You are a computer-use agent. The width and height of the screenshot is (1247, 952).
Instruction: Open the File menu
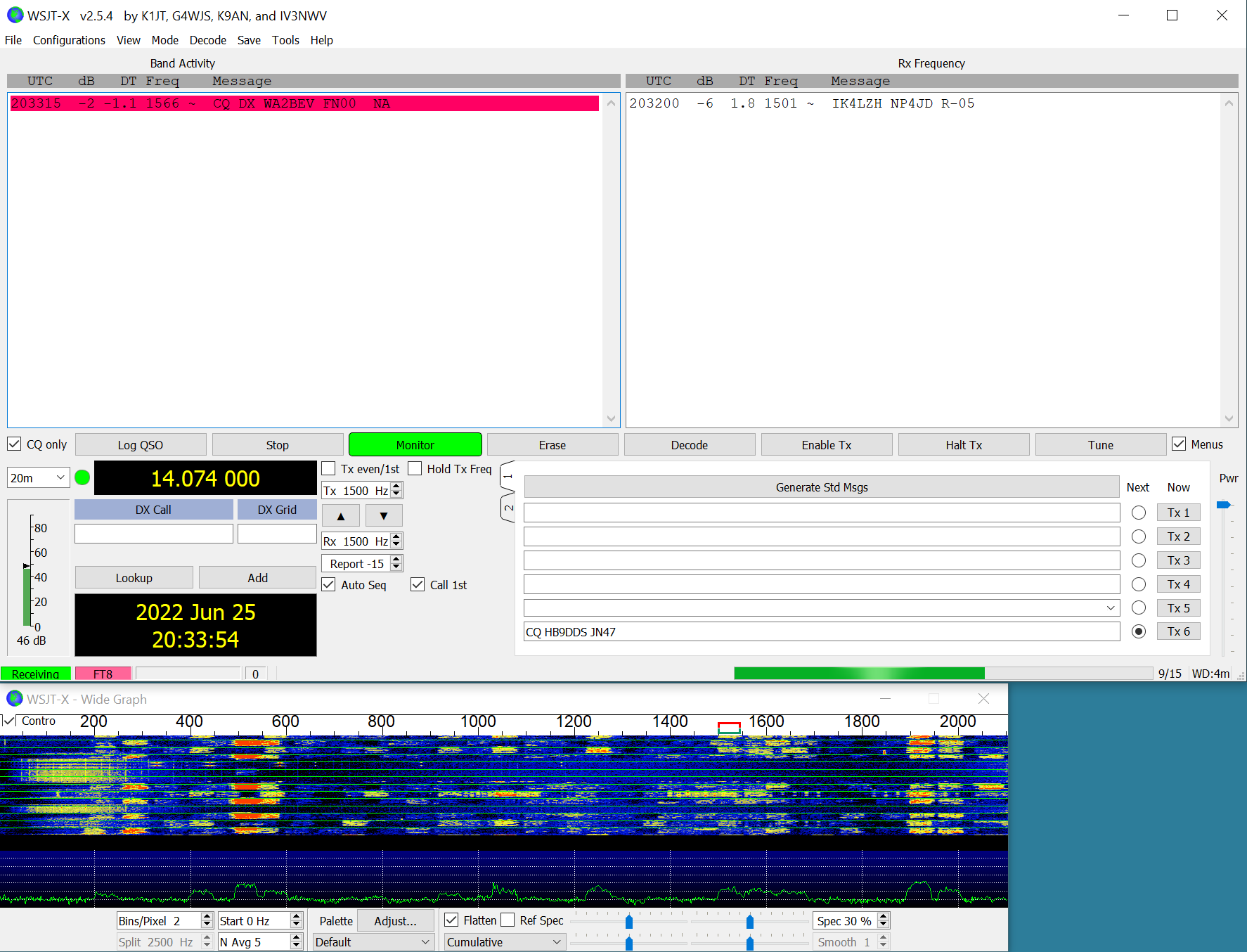[13, 40]
